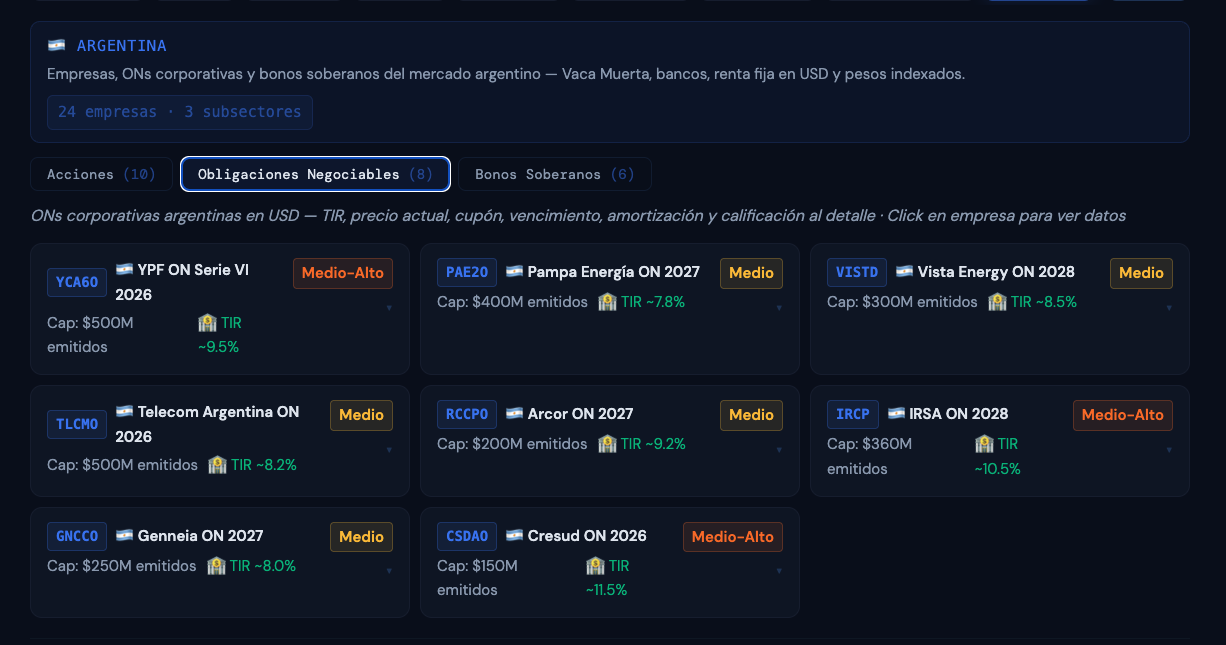This screenshot has width=1226, height=645.
Task: Click the IRCP ticker badge
Action: [853, 414]
